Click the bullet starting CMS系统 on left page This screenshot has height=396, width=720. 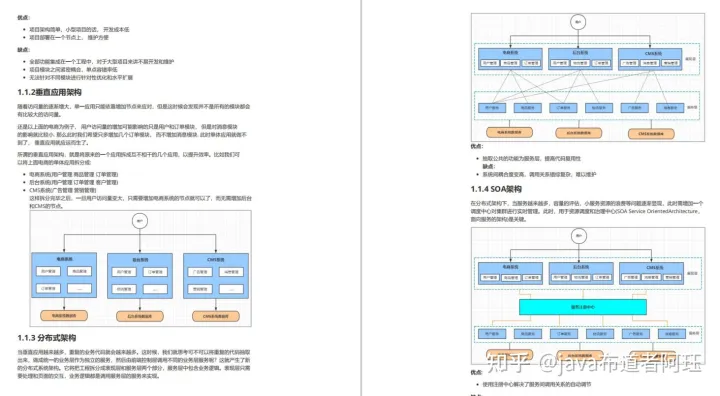pyautogui.click(x=63, y=190)
